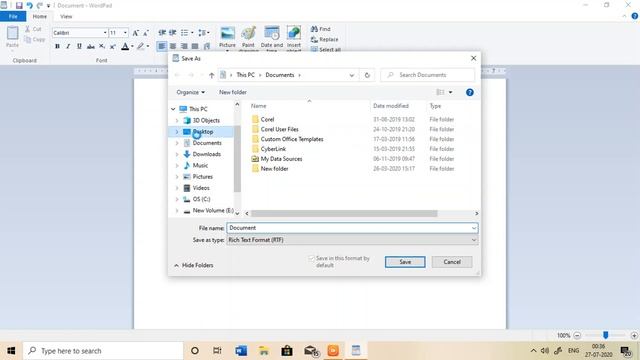Click Hide Folders in Save As dialog

194,265
